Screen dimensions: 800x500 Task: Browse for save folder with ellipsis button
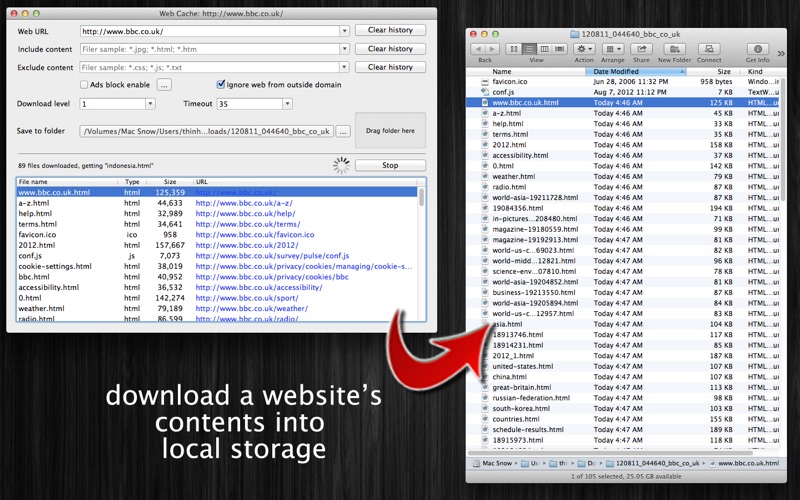(x=343, y=132)
